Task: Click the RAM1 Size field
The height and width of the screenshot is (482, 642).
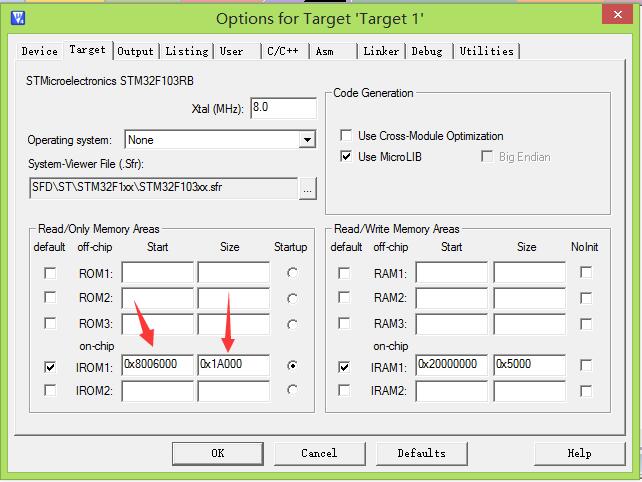Action: click(529, 272)
